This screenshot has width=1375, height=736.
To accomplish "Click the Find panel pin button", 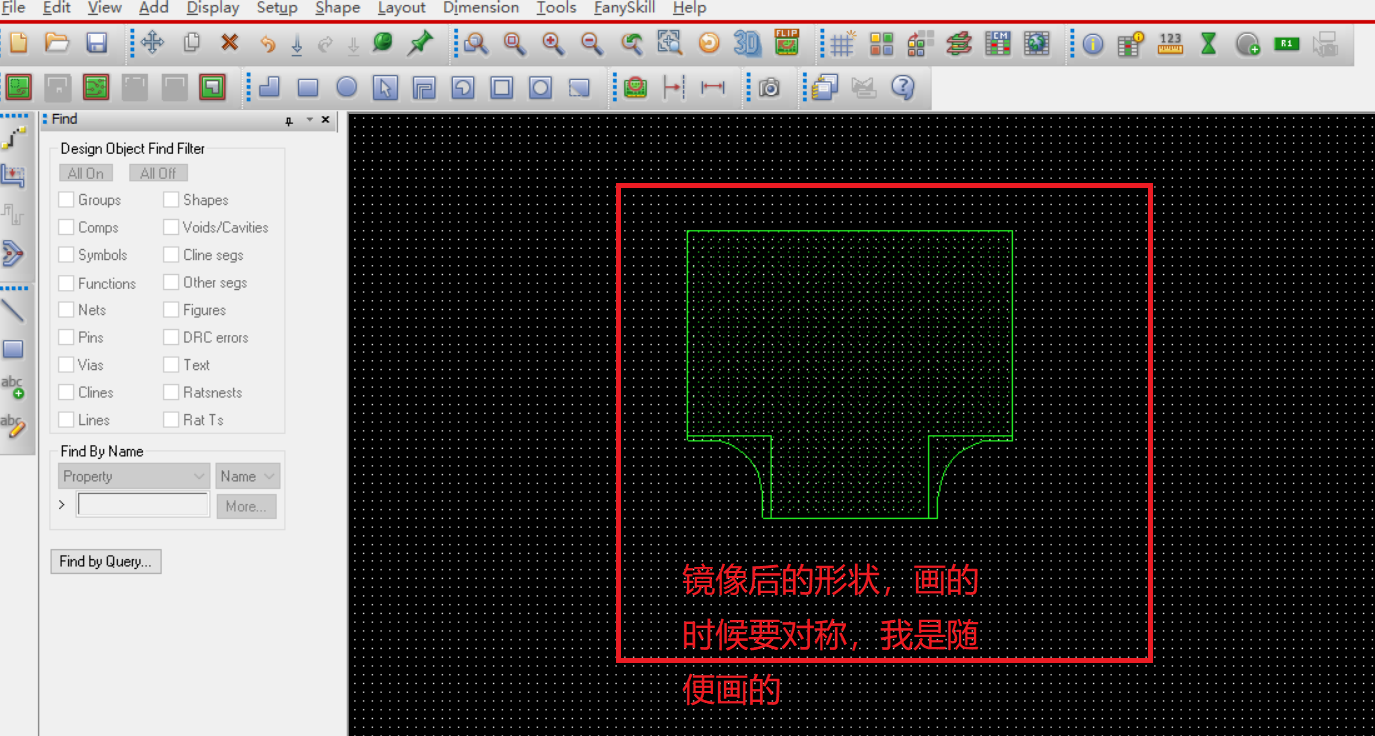I will pyautogui.click(x=289, y=120).
